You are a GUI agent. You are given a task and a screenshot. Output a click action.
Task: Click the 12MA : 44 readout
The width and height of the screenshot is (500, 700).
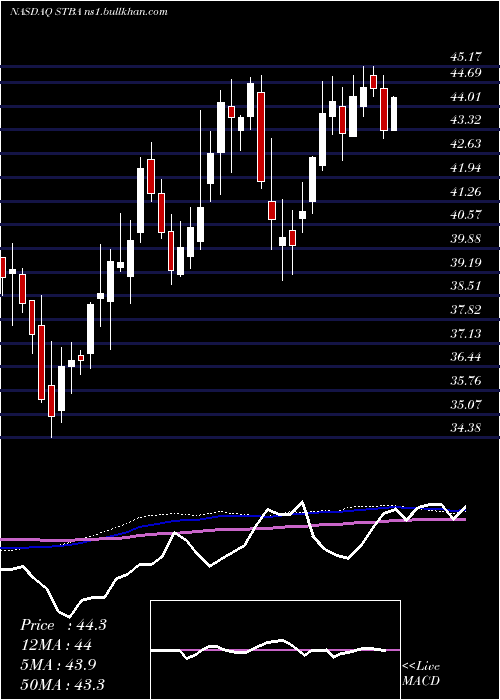coord(56,645)
